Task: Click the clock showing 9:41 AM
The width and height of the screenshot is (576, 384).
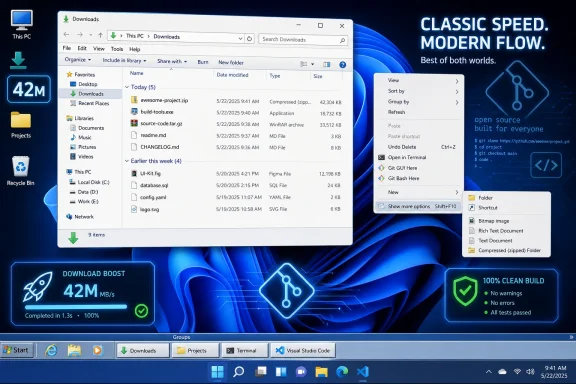Action: click(555, 368)
